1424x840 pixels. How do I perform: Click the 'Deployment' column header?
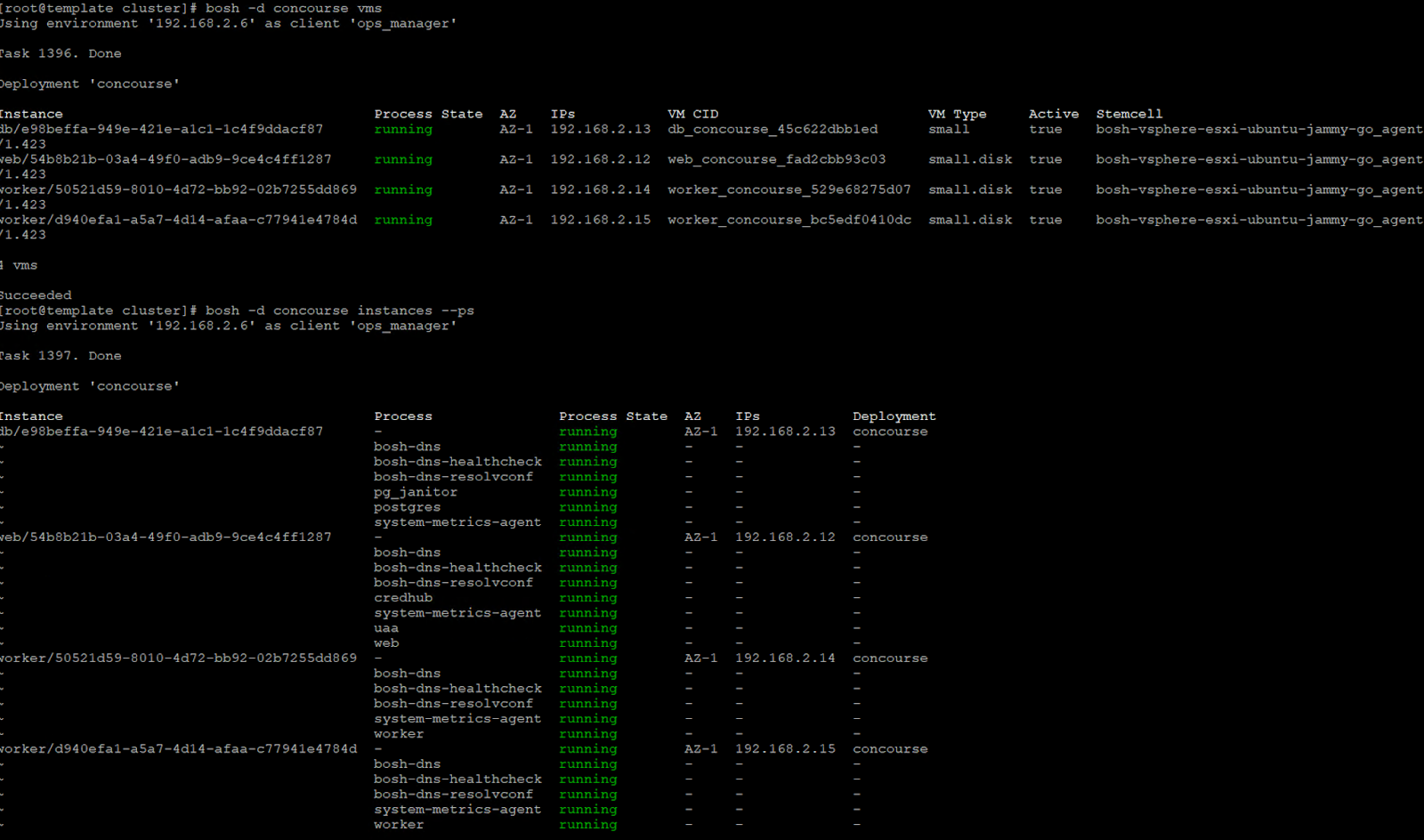point(894,416)
